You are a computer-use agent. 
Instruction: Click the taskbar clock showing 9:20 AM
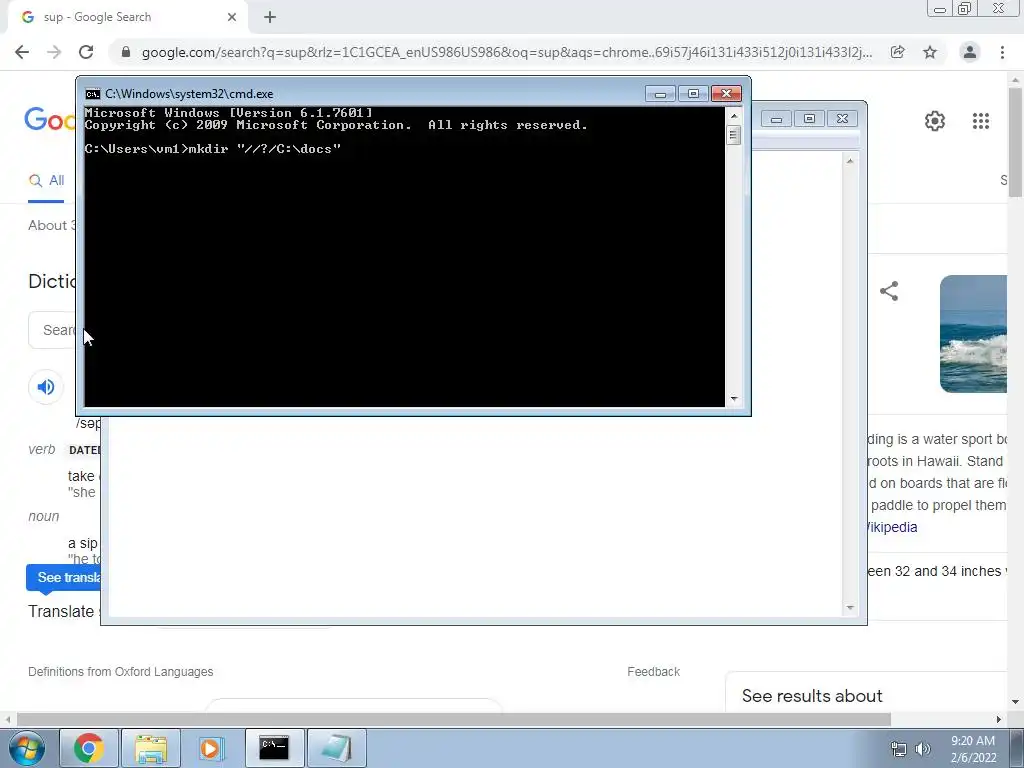pyautogui.click(x=973, y=749)
